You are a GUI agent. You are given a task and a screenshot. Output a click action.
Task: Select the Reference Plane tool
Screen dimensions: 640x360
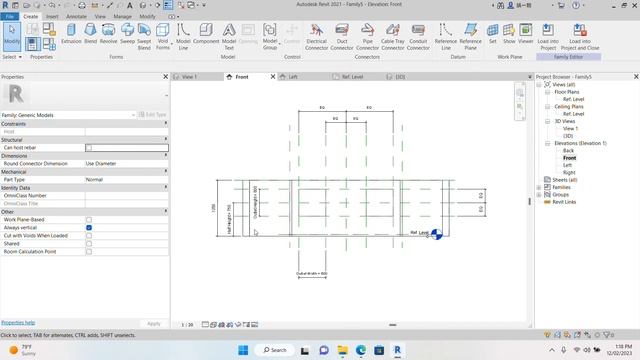click(470, 36)
